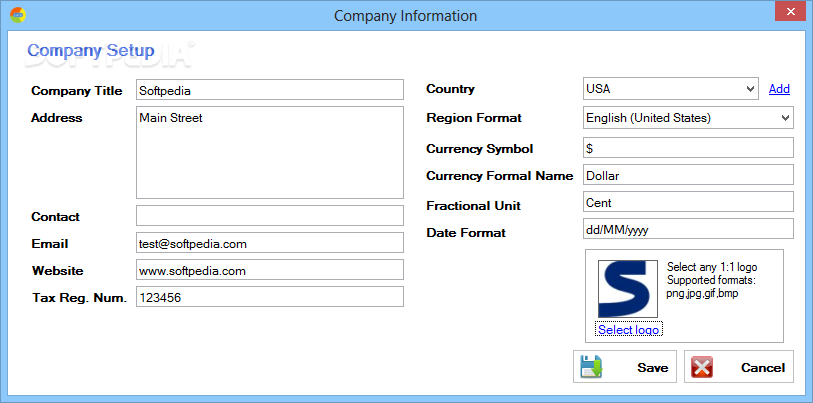Screen dimensions: 813x403
Task: Click the Currency Symbol label
Action: 480,149
